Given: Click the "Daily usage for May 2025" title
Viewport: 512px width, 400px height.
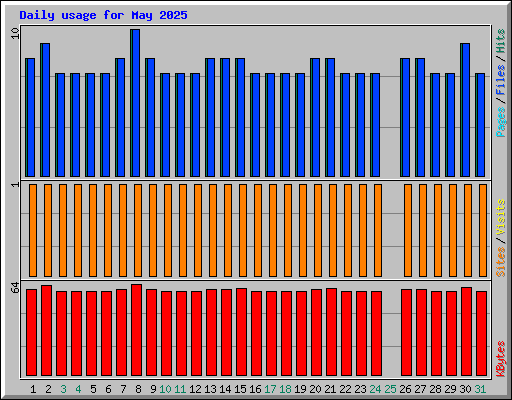Looking at the screenshot, I should coord(103,15).
